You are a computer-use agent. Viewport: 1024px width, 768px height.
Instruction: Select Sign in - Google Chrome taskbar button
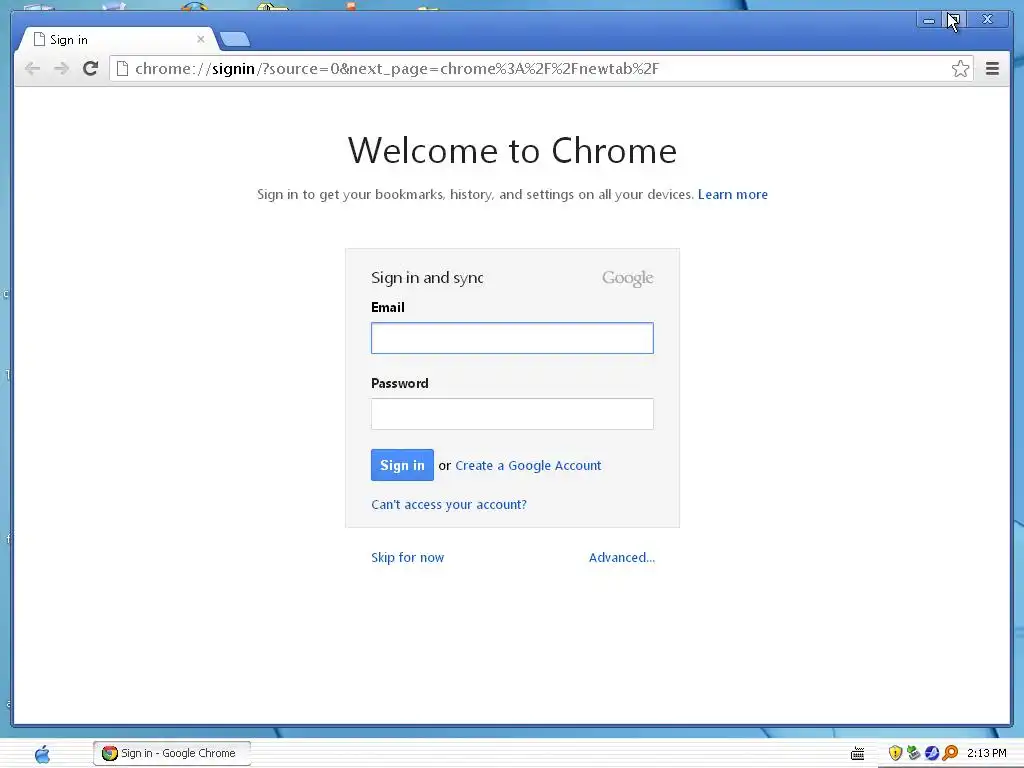click(x=172, y=753)
